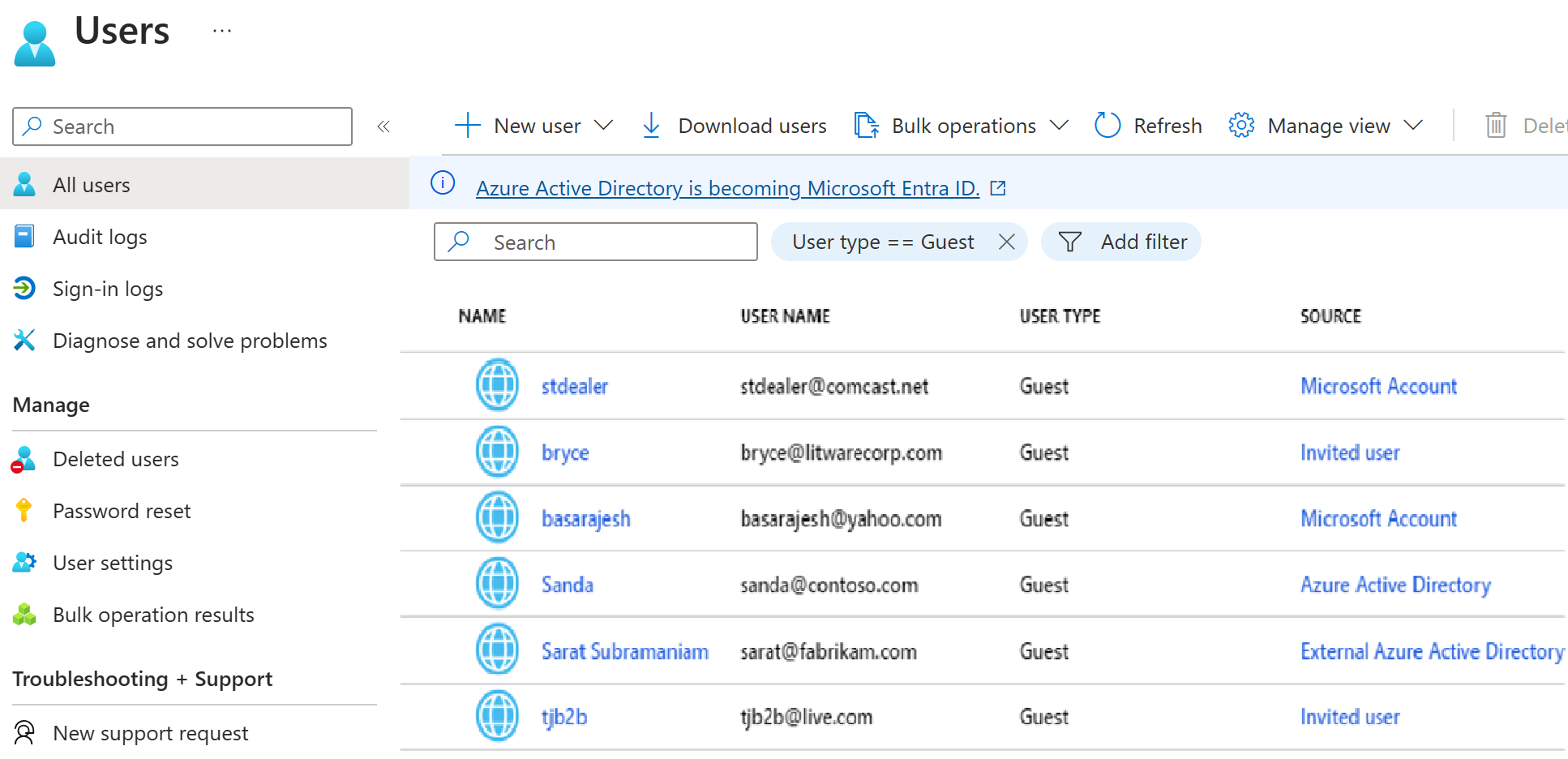Screen dimensions: 1568x759
Task: Click the Refresh circular arrow icon
Action: coord(1107,126)
